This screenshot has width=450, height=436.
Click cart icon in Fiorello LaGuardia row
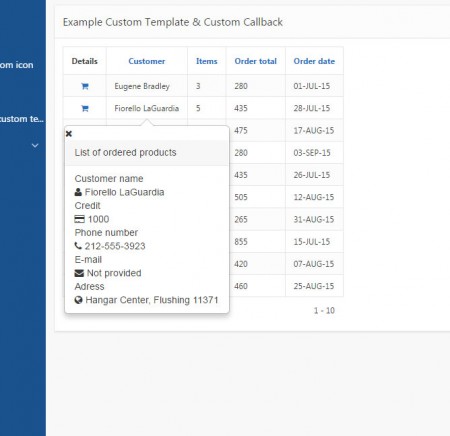[x=85, y=108]
